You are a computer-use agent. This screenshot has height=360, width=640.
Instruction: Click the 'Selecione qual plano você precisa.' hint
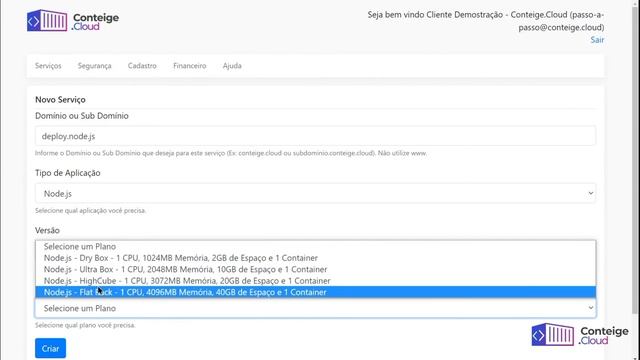pos(85,325)
